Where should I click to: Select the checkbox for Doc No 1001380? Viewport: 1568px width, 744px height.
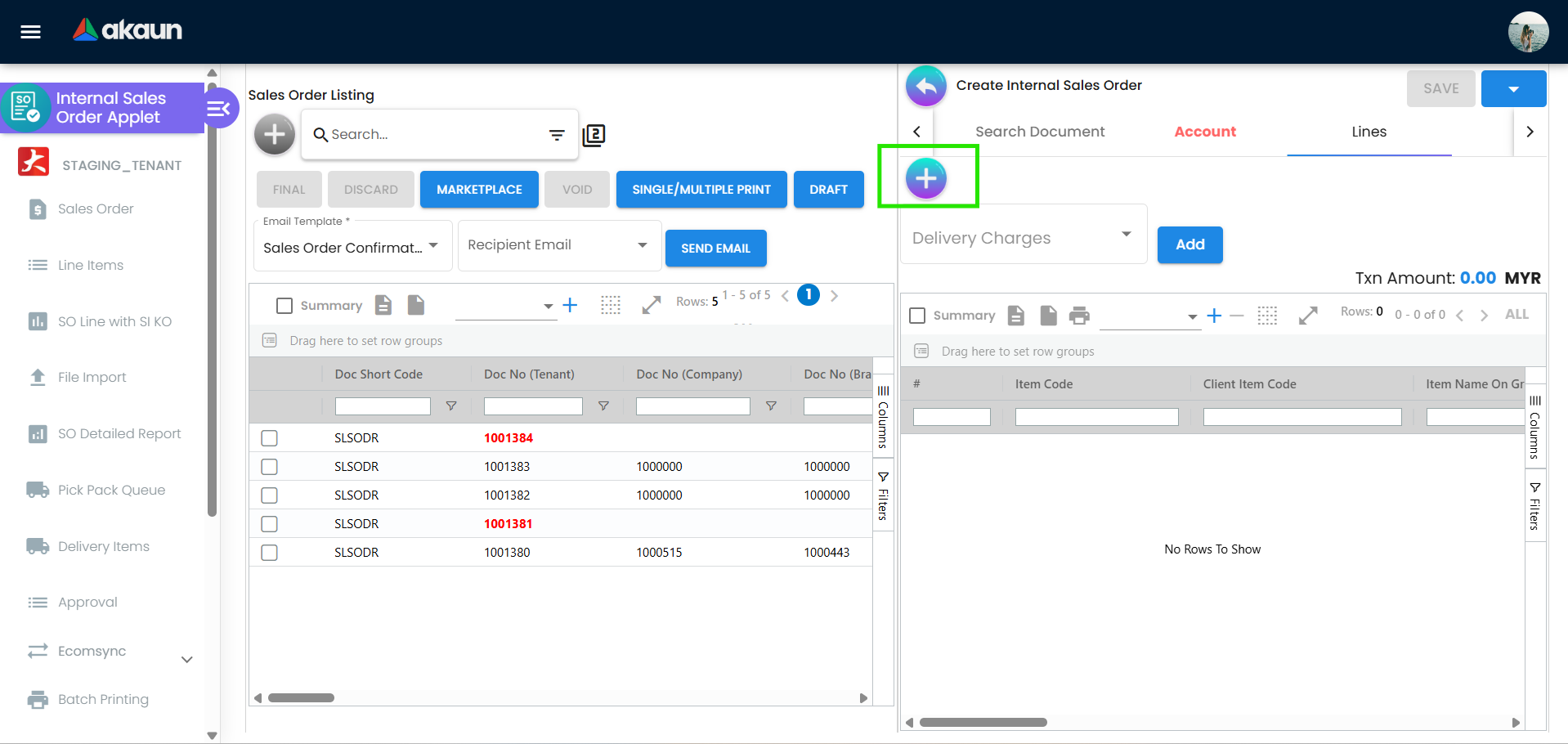[270, 553]
